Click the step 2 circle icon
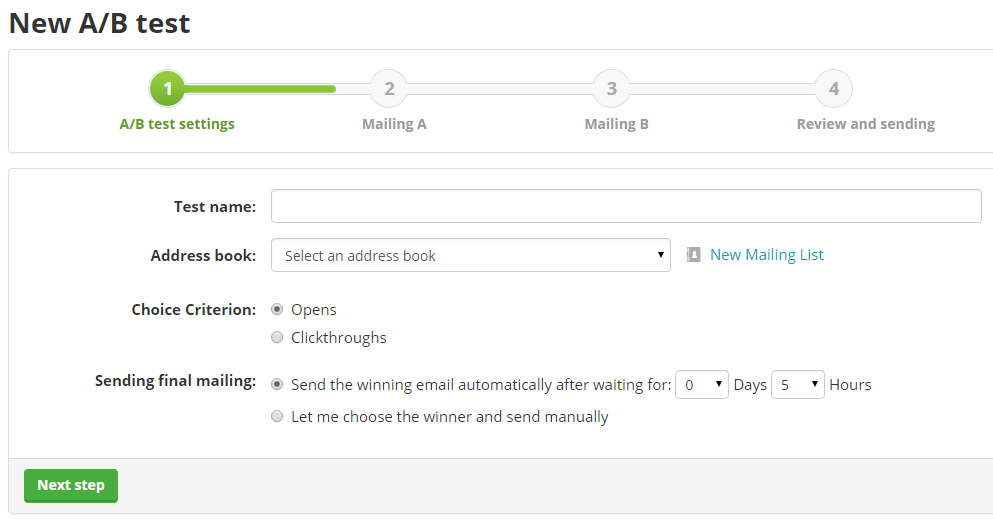993x520 pixels. (389, 89)
